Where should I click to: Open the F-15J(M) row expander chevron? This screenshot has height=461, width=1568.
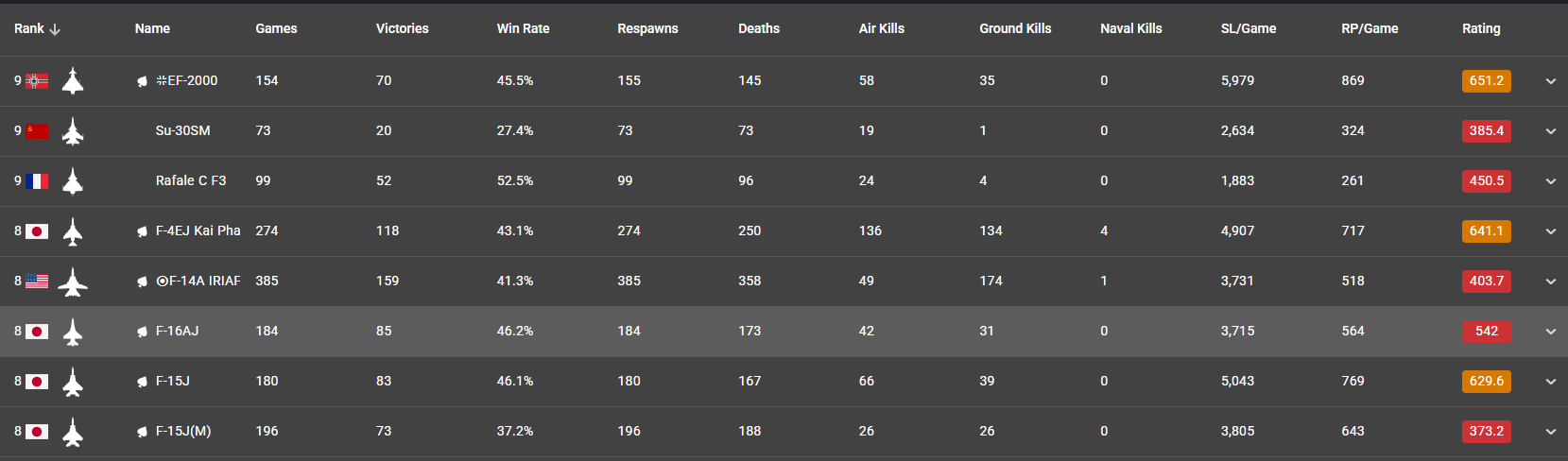coord(1551,432)
